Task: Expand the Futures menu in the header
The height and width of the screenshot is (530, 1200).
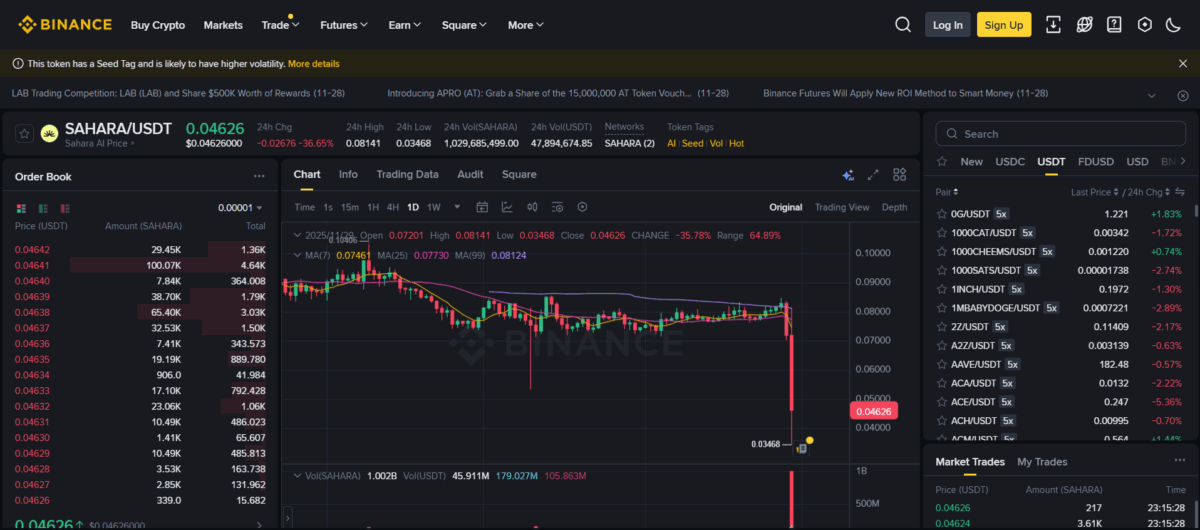Action: click(344, 25)
